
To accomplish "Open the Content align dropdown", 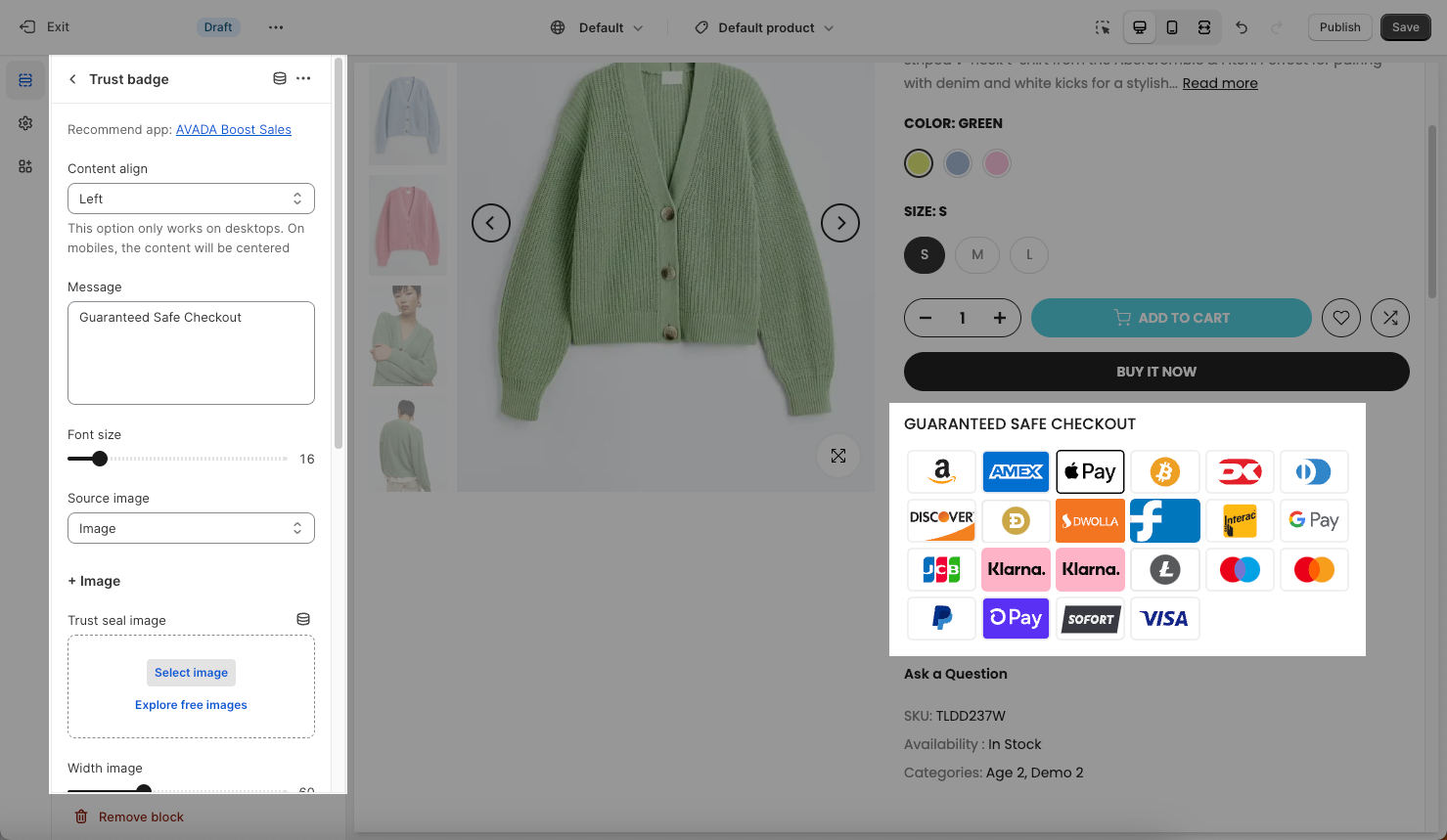I will 191,199.
